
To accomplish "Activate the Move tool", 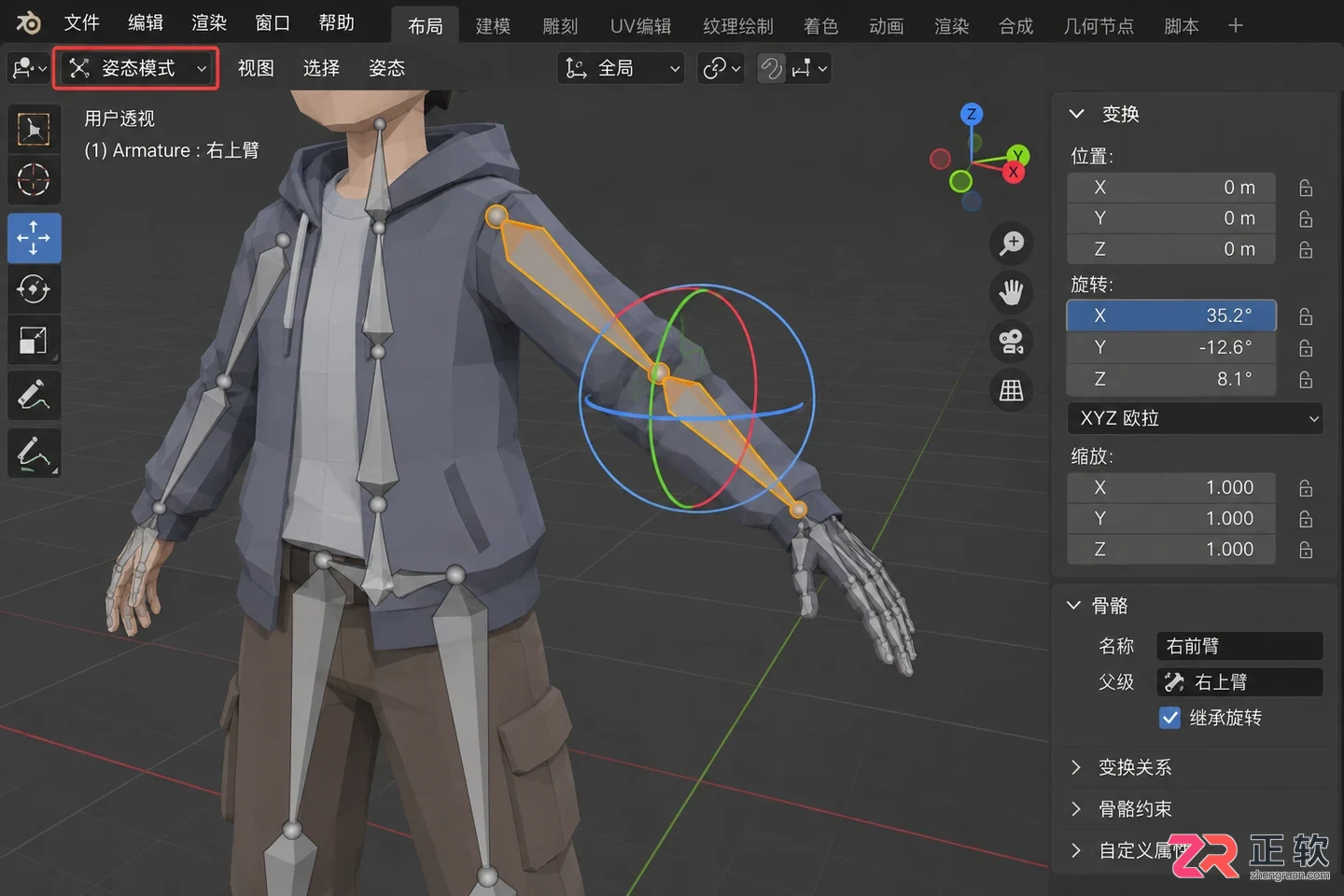I will pos(34,237).
